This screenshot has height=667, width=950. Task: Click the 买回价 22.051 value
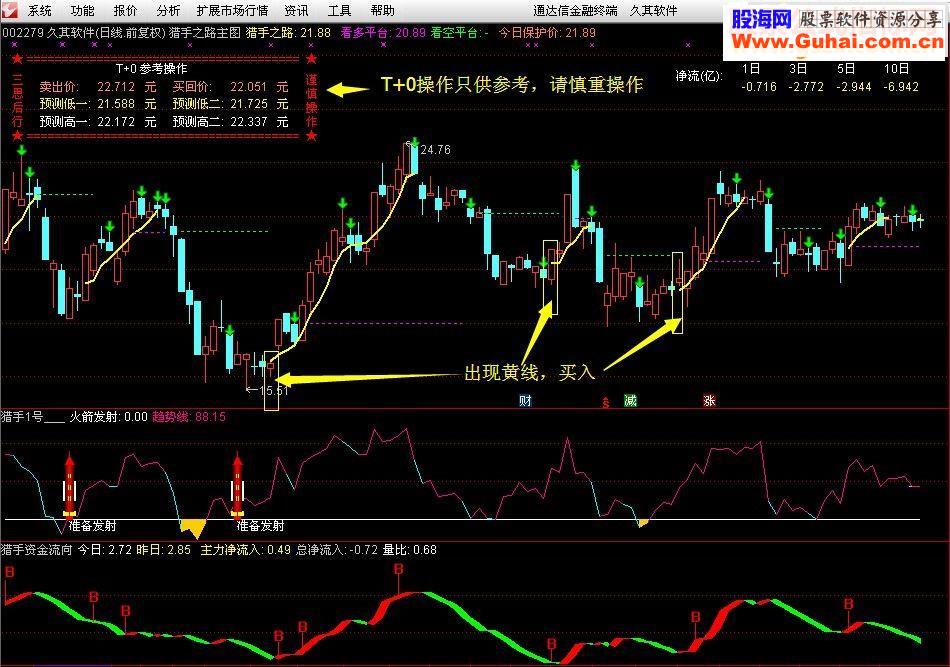248,87
